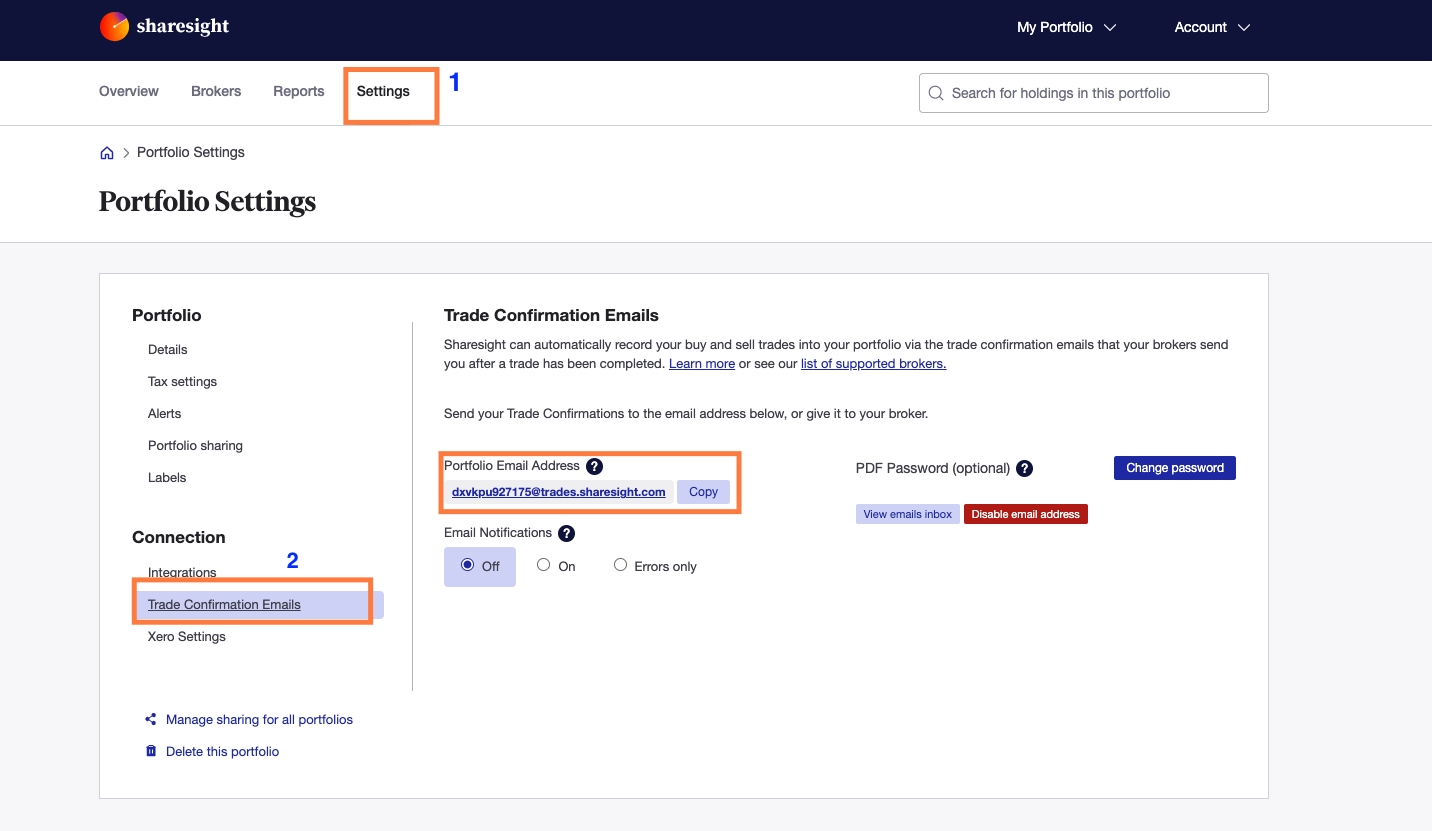The height and width of the screenshot is (831, 1432).
Task: Open Portfolio sharing in sidebar
Action: pyautogui.click(x=195, y=445)
